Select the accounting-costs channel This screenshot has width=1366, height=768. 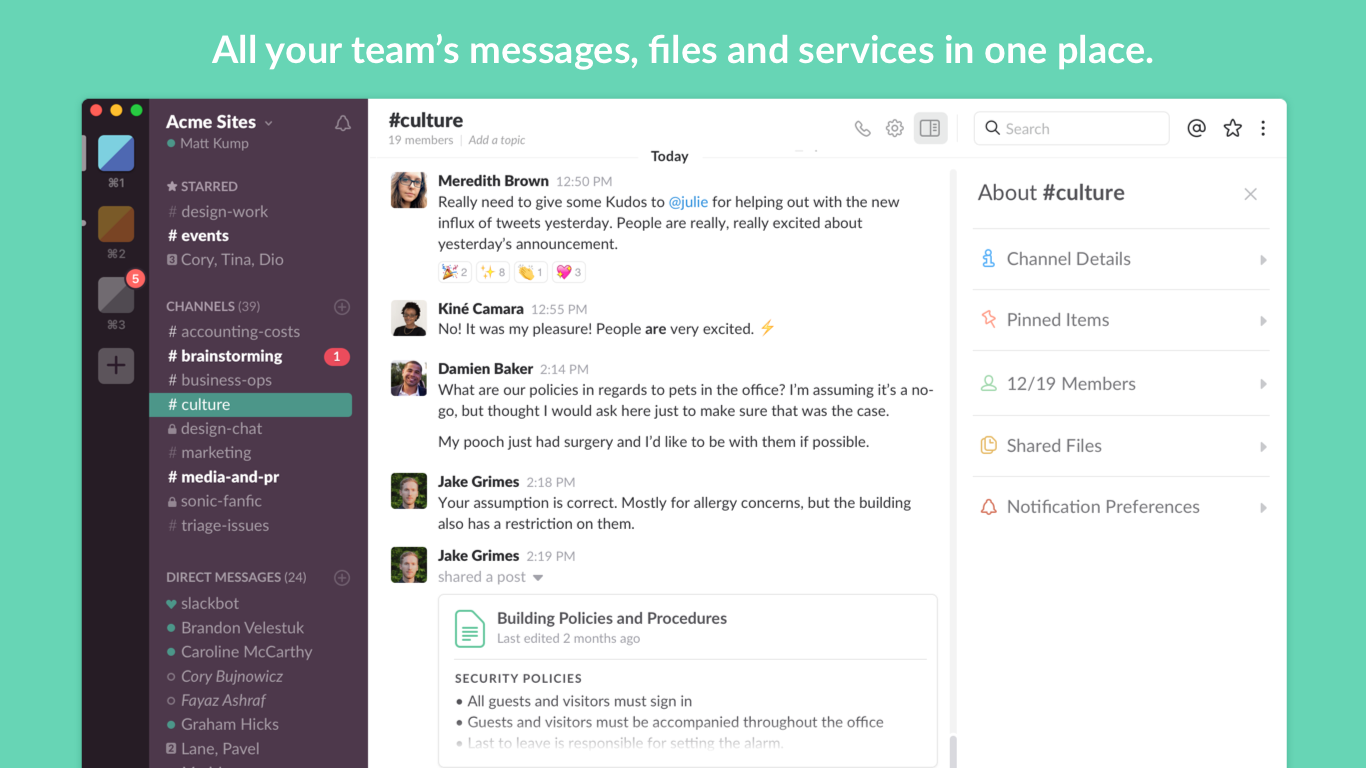tap(234, 331)
